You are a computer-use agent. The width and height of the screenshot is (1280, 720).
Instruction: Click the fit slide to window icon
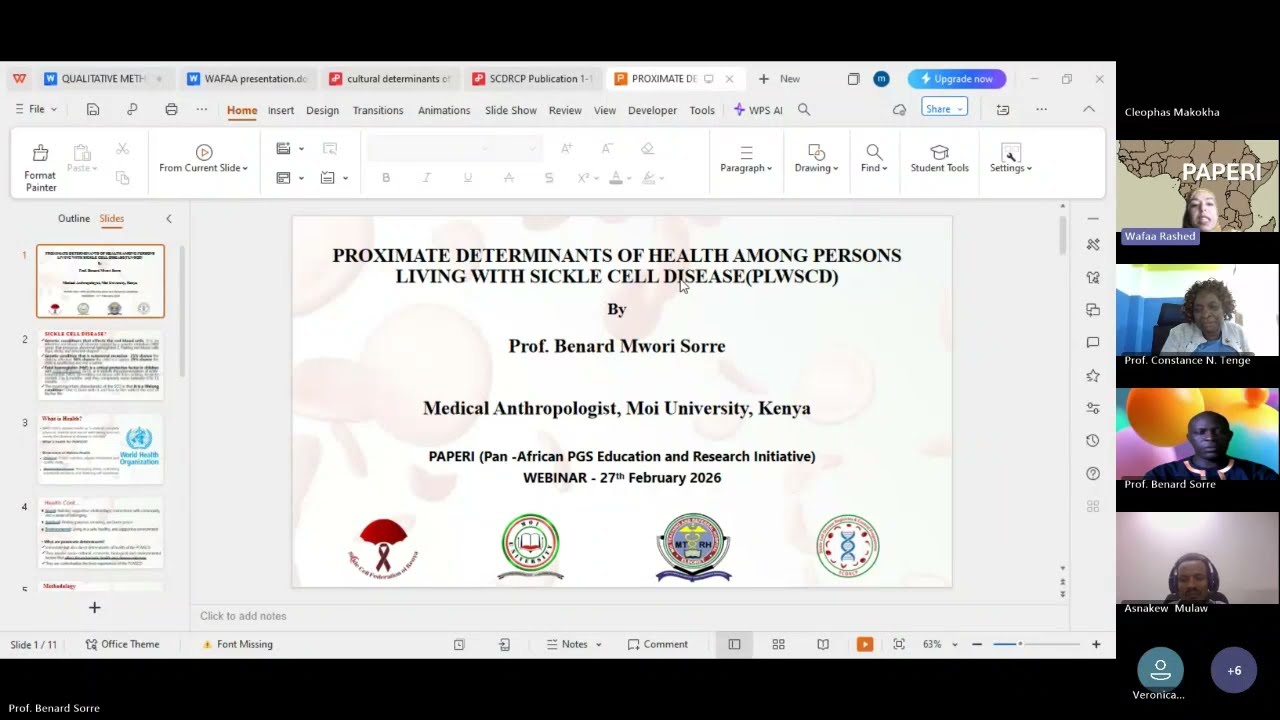(x=899, y=645)
